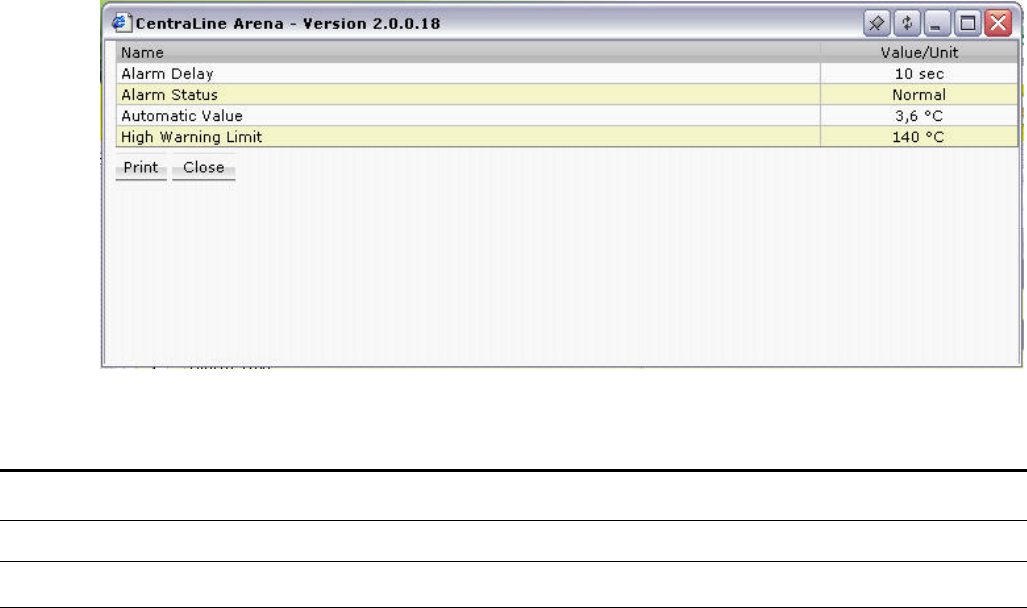Click the CentraLine Arena window title text

coord(288,24)
